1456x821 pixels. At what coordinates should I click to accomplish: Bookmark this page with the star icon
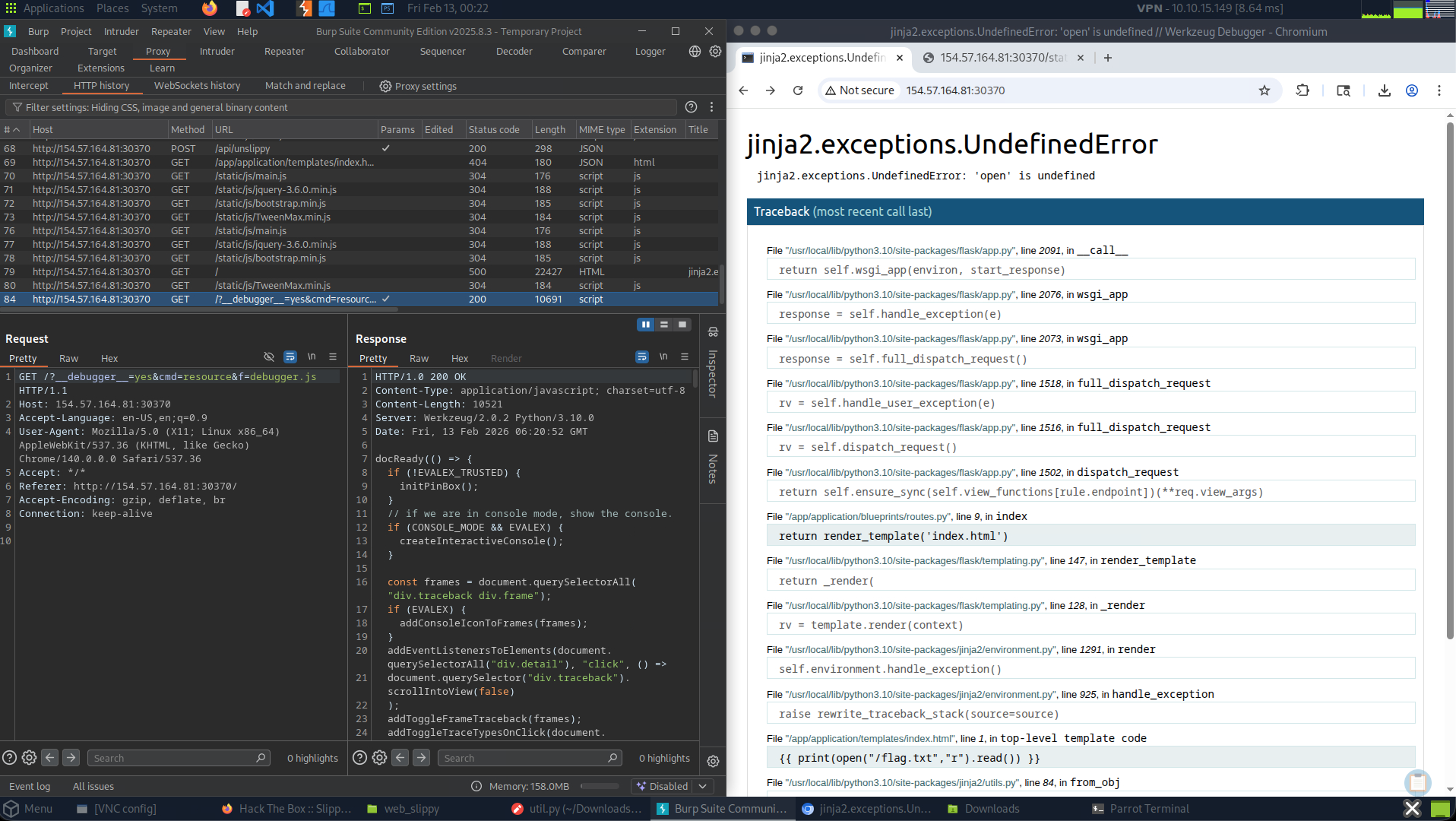pos(1264,90)
